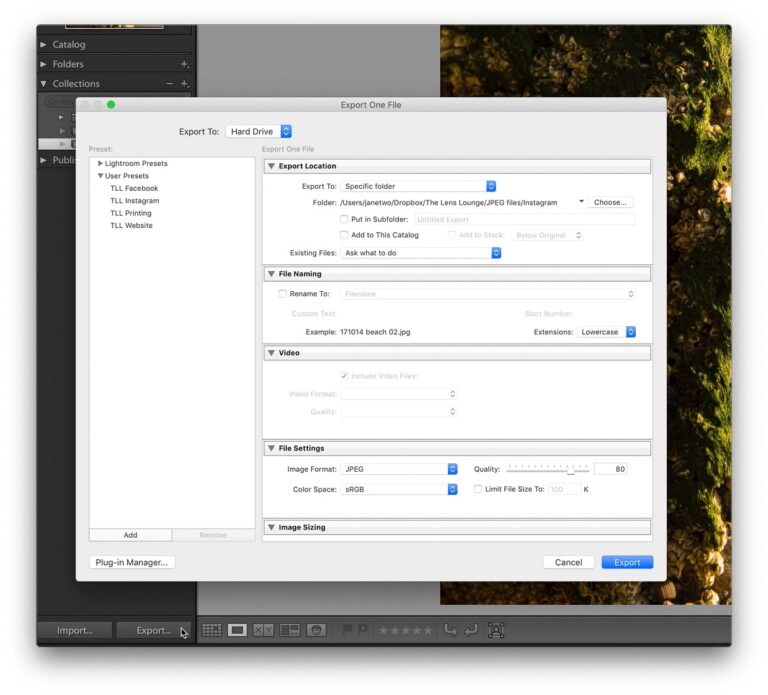Toggle the Add to Stack checkbox
Screen dimensions: 768x695
[x=452, y=235]
